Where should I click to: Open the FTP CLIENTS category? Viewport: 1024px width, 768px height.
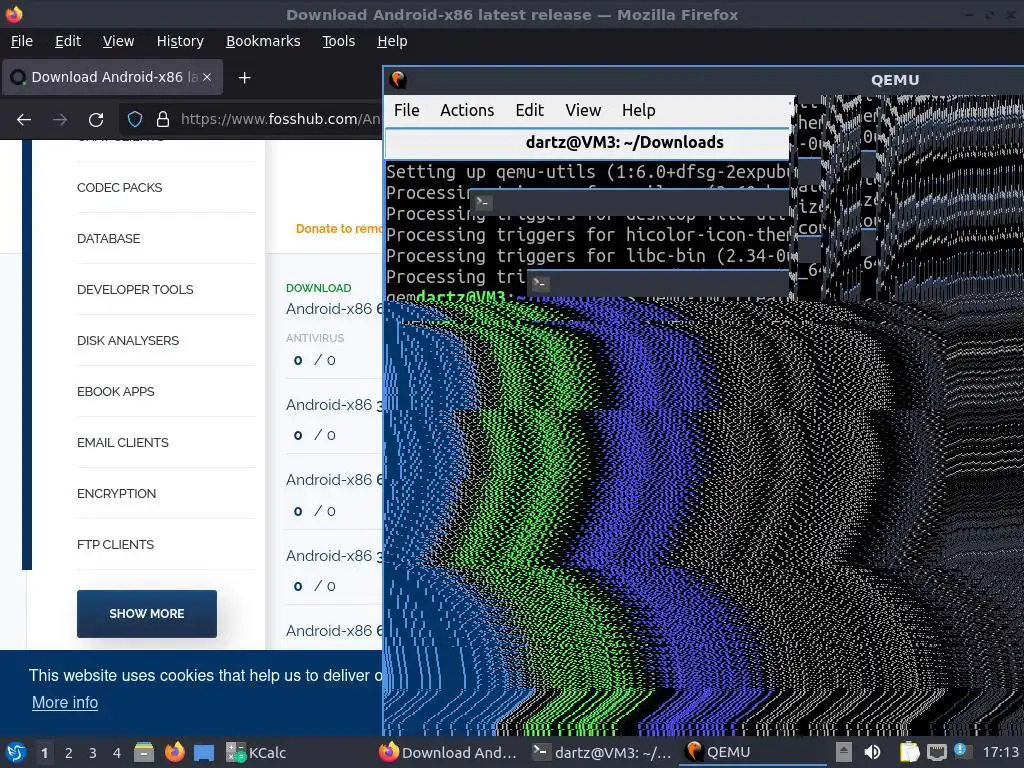[116, 544]
